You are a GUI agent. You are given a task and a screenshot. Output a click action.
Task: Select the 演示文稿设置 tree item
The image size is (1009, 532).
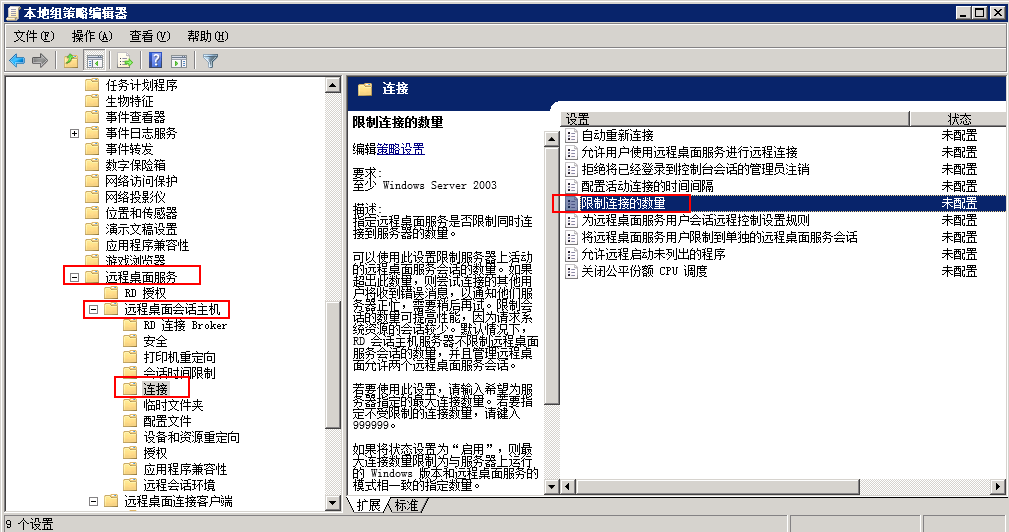pyautogui.click(x=141, y=229)
